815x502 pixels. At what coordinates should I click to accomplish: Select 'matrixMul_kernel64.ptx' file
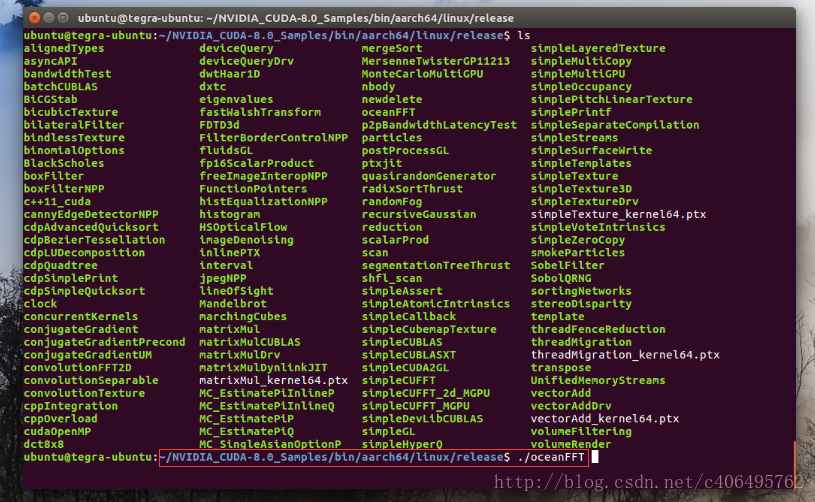coord(273,380)
